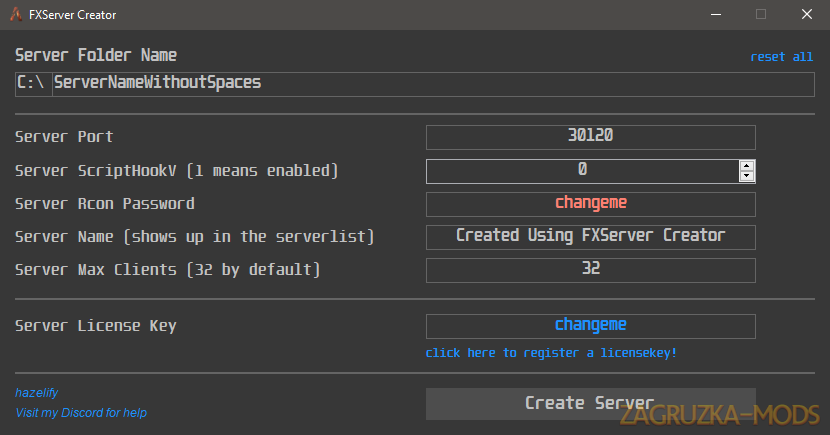Screen dimensions: 830x435
Task: Focus the ServerNameWithoutSpaces folder name field
Action: [x=433, y=84]
